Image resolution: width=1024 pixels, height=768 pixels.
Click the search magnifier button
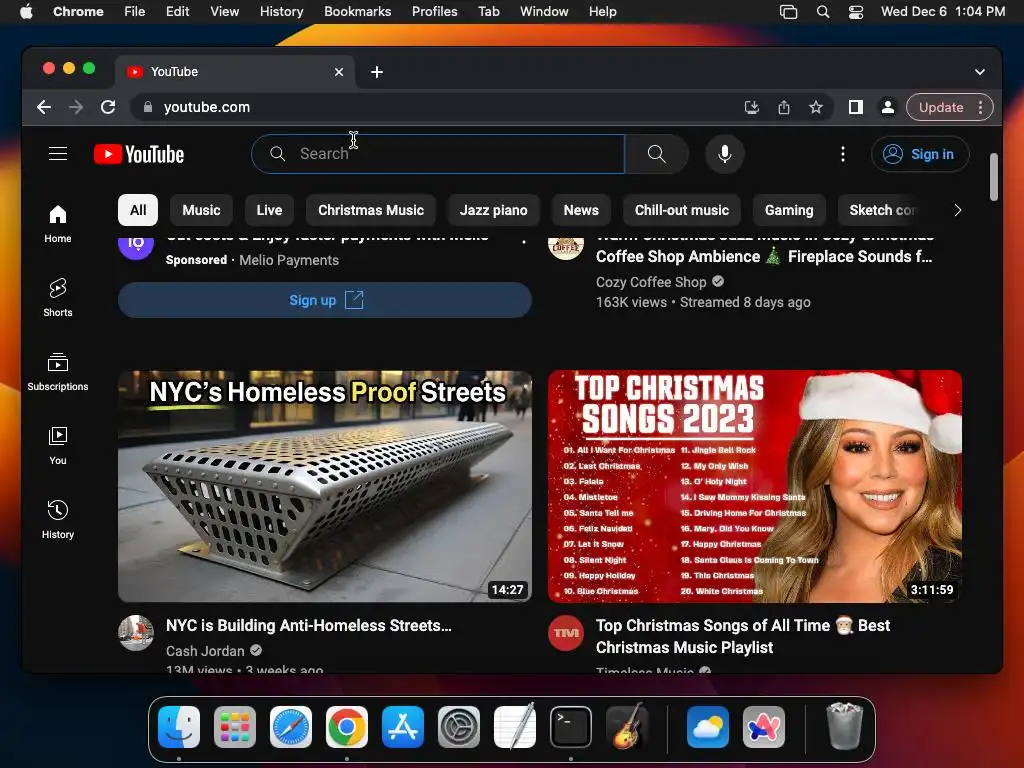(656, 154)
